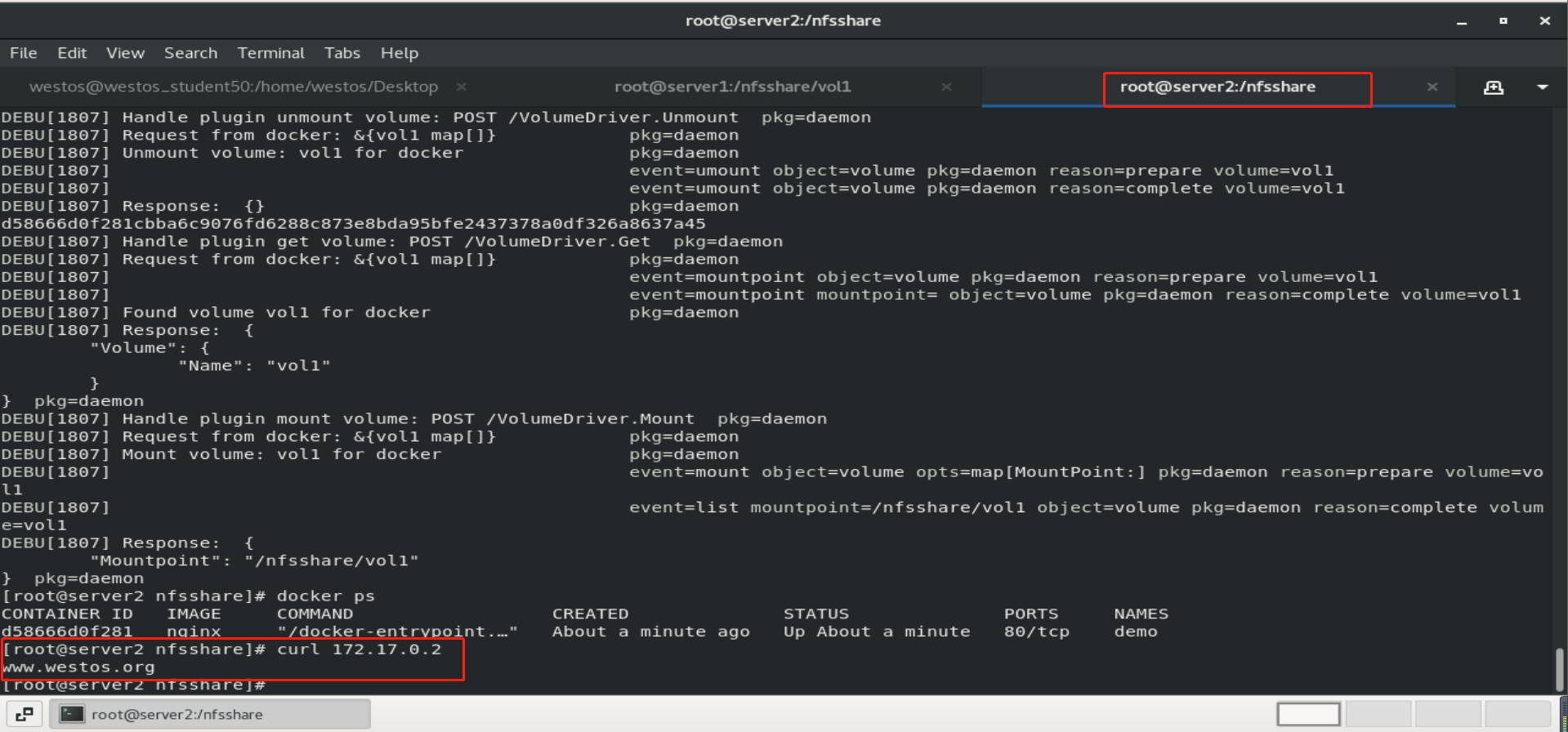The image size is (1568, 732).
Task: Select the second workspace switcher box
Action: (1378, 714)
